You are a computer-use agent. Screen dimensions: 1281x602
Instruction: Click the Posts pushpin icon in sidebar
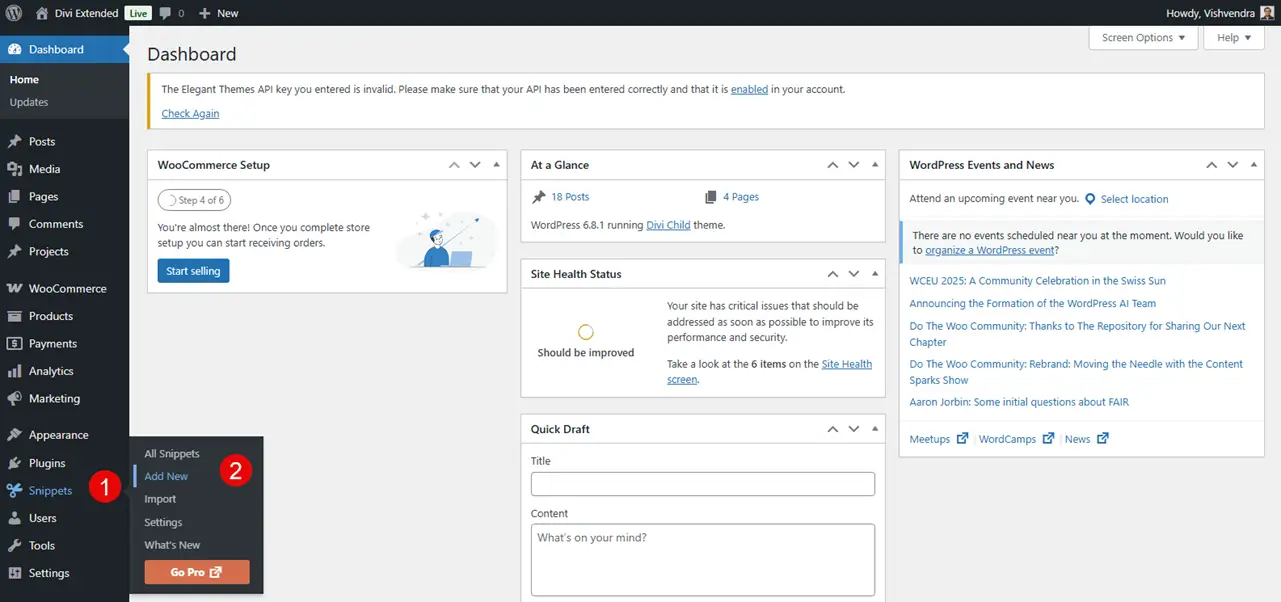coord(14,142)
